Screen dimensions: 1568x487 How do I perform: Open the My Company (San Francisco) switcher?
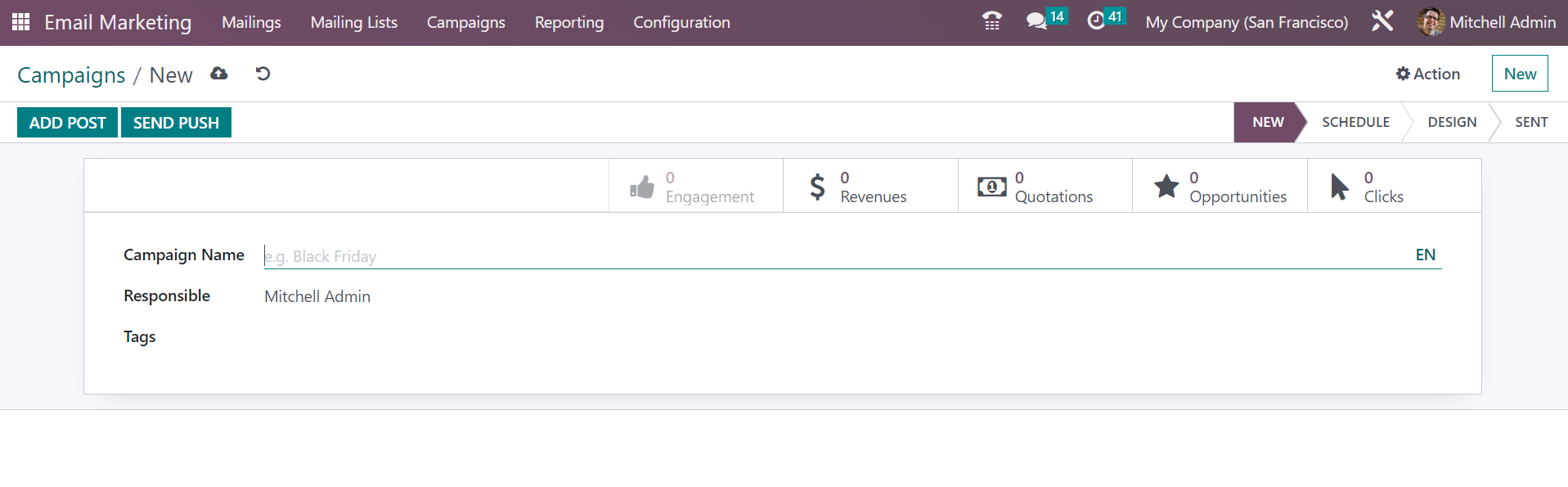click(x=1247, y=22)
